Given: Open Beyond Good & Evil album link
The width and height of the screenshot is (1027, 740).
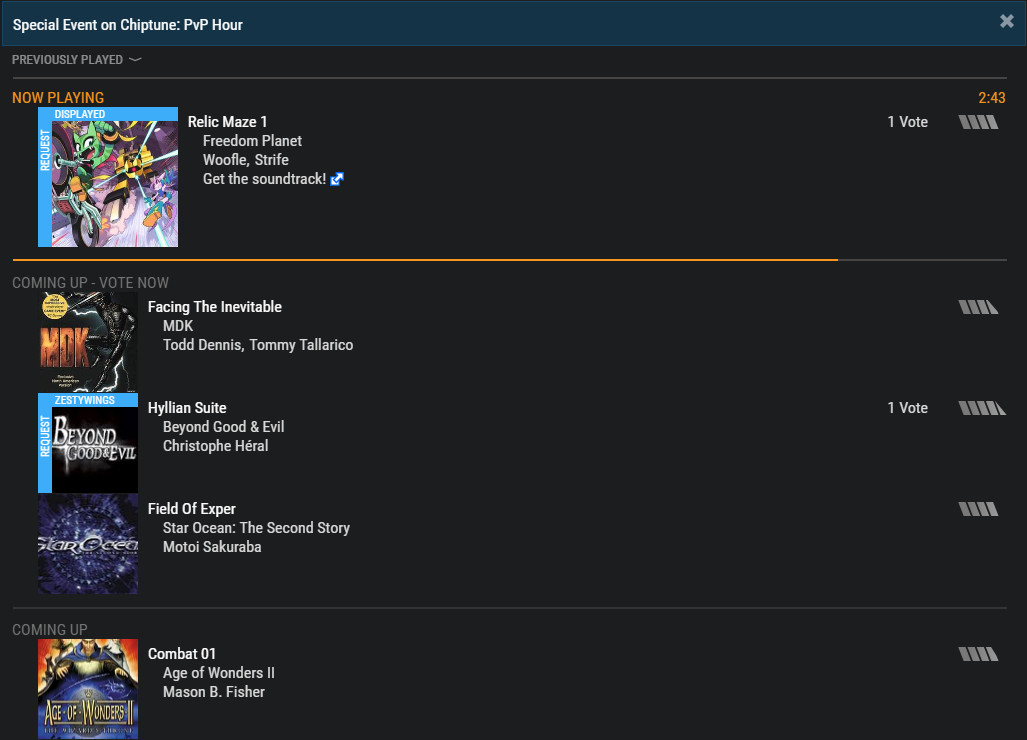Looking at the screenshot, I should (x=223, y=426).
